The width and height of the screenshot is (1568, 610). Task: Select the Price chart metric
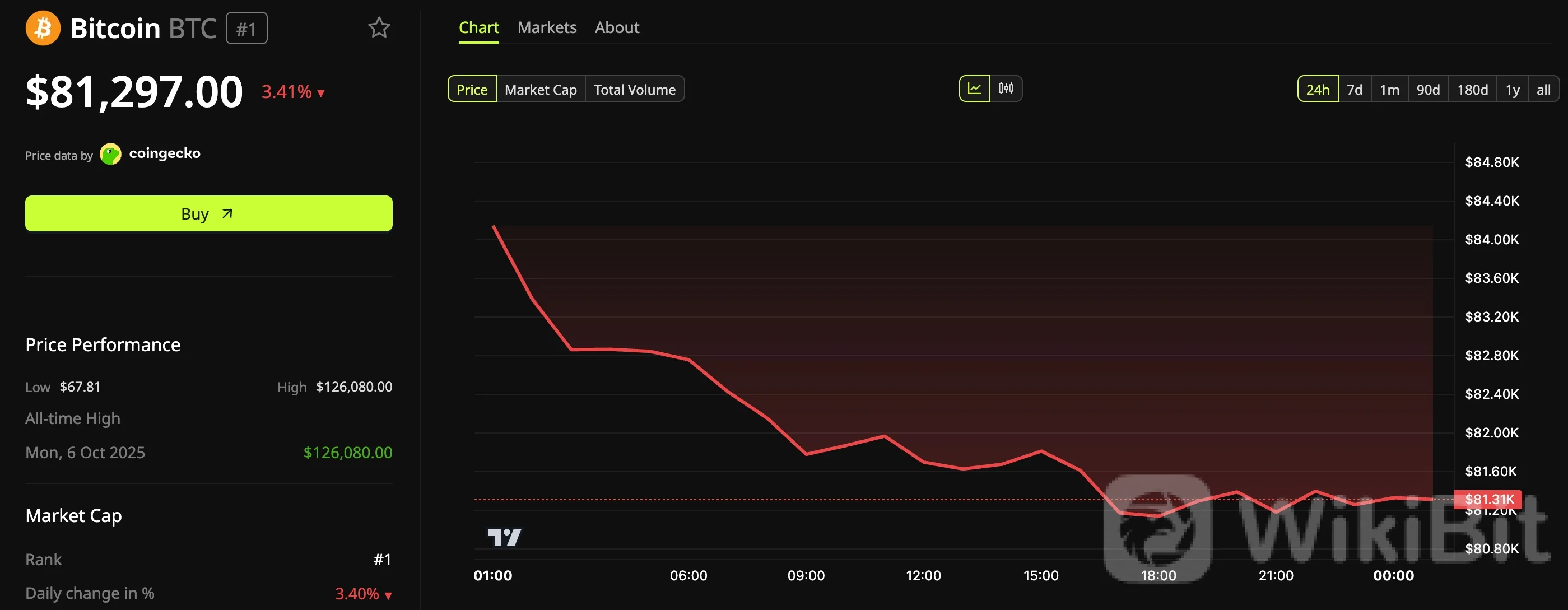[472, 89]
